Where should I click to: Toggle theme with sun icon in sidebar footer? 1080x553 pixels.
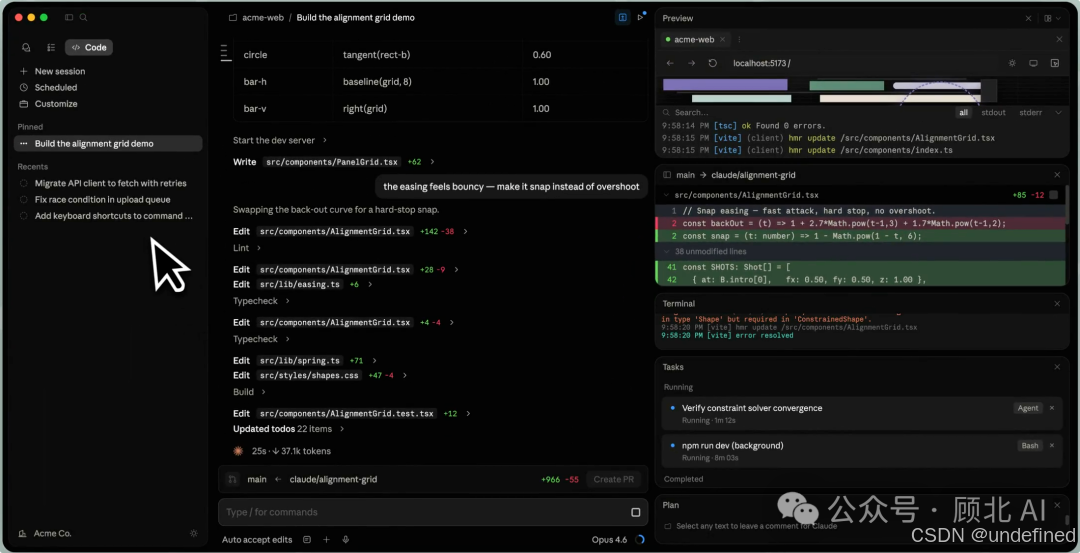[x=194, y=533]
